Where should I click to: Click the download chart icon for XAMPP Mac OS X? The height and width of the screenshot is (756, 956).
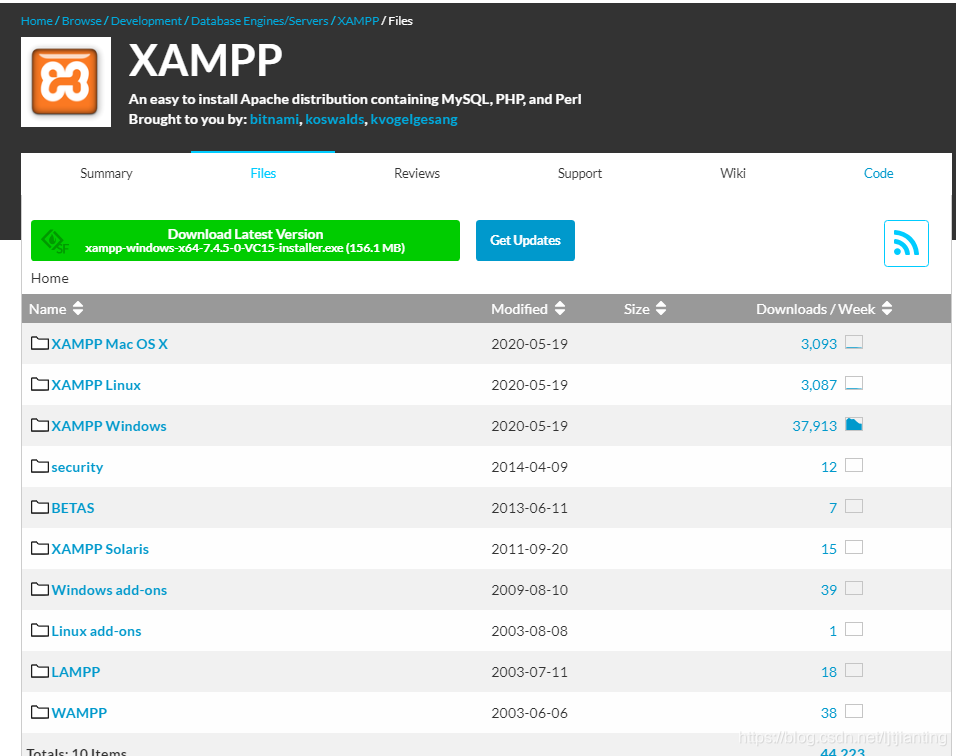854,342
